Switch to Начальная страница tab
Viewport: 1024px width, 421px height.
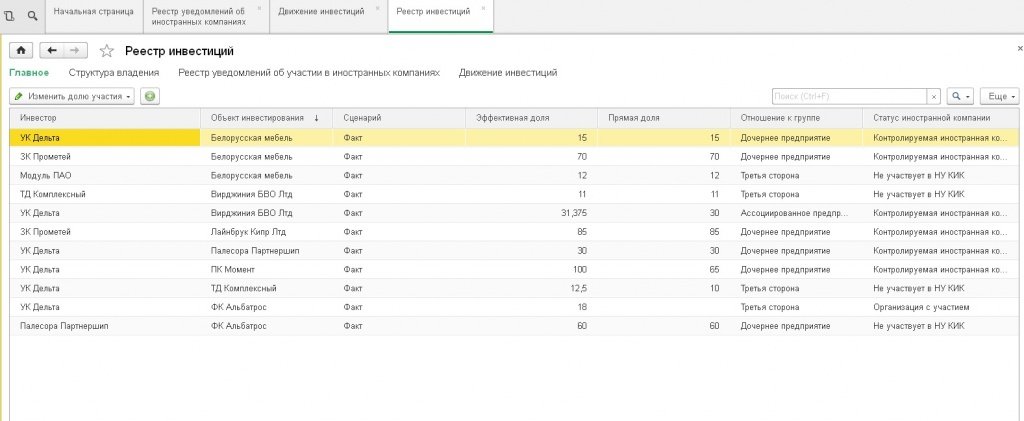94,12
